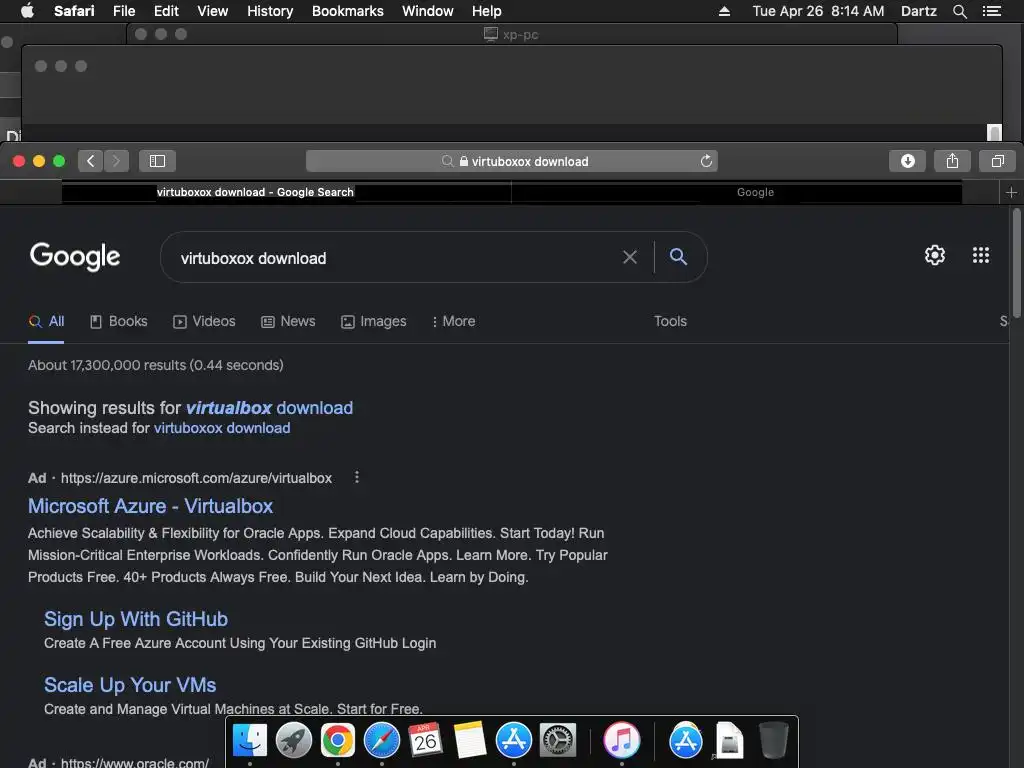Open the History menu
Viewport: 1024px width, 768px height.
click(270, 11)
